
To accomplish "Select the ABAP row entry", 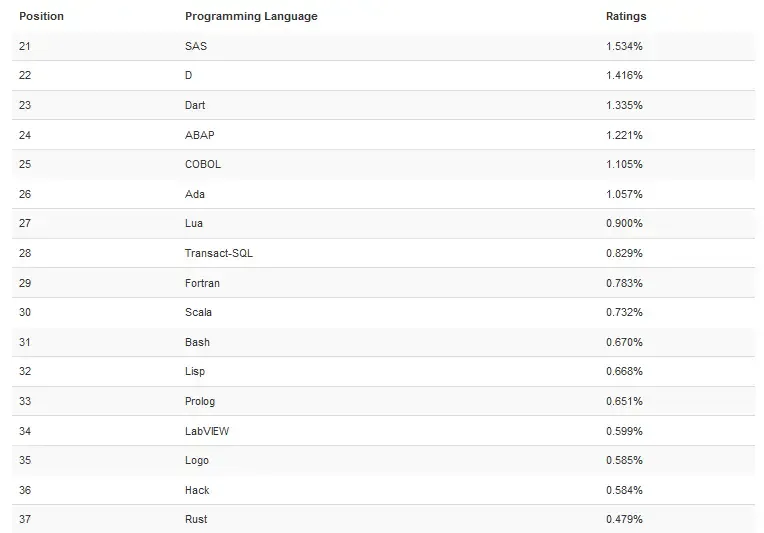I will point(200,135).
